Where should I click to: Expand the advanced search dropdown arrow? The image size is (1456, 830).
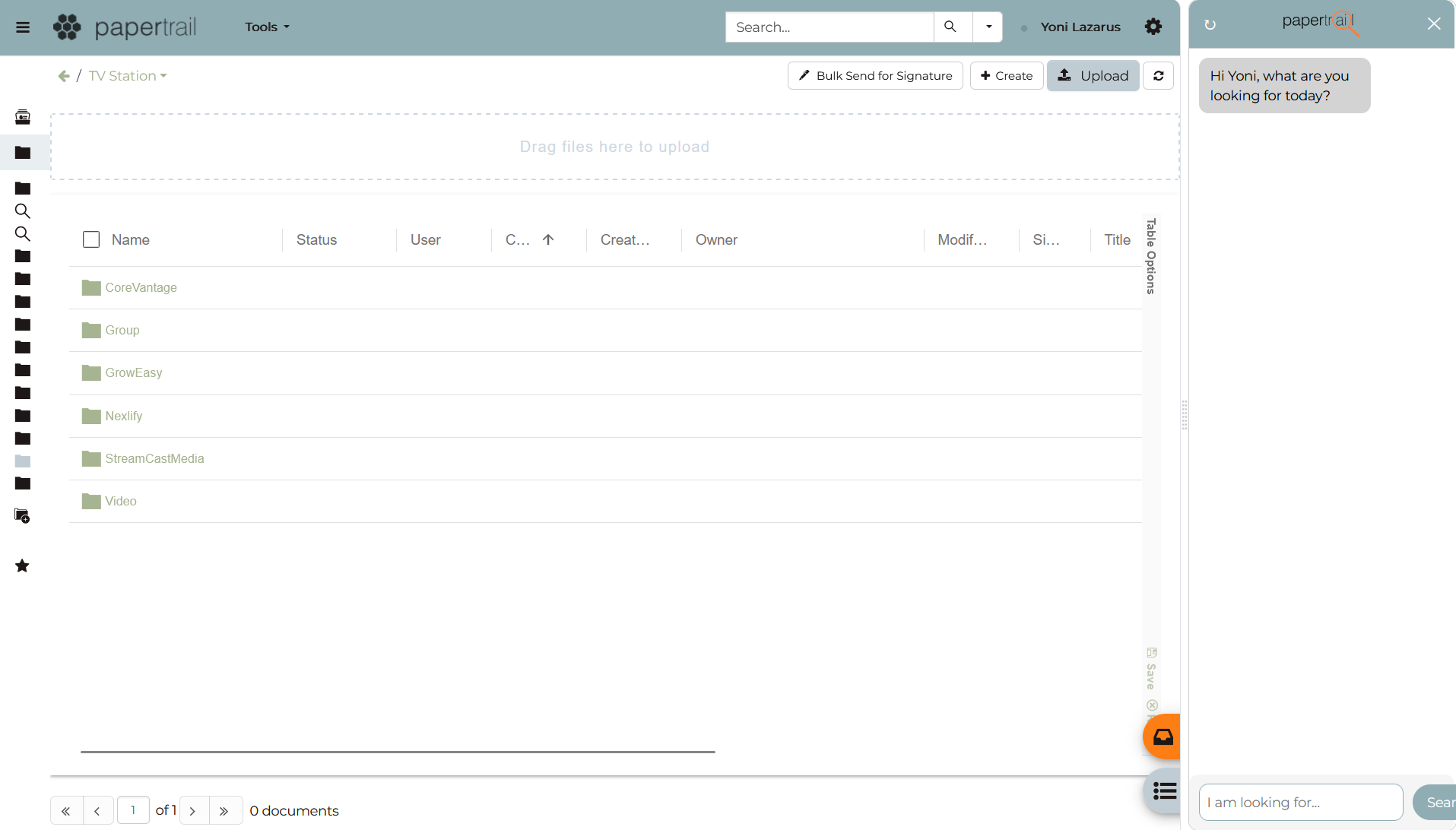pyautogui.click(x=988, y=27)
